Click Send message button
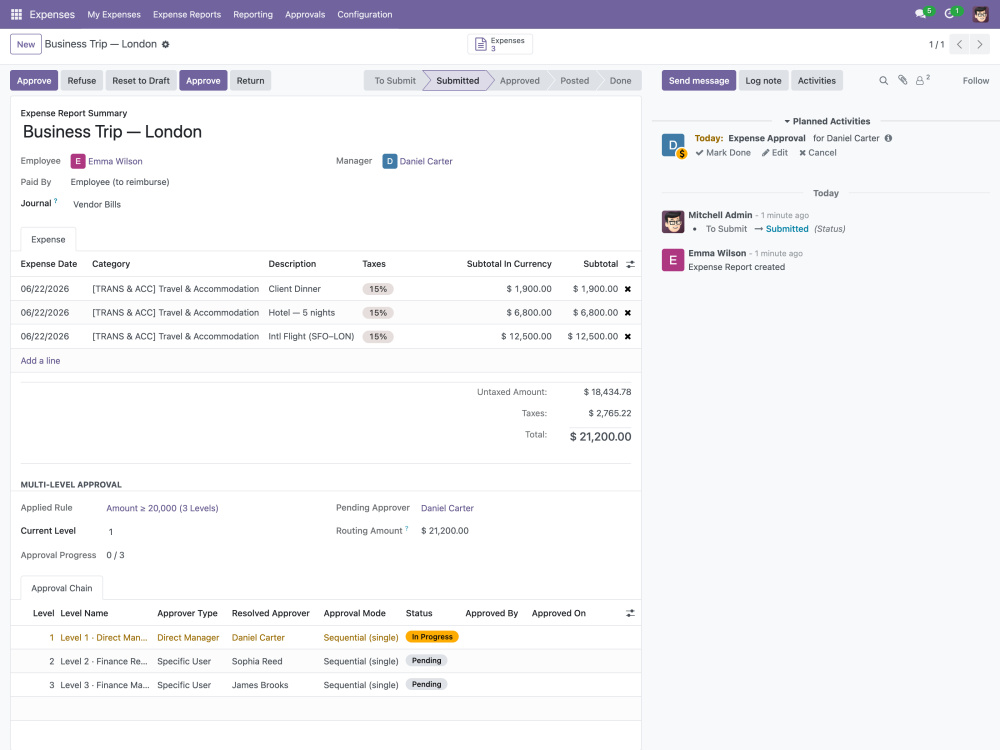Image resolution: width=1000 pixels, height=750 pixels. point(699,80)
